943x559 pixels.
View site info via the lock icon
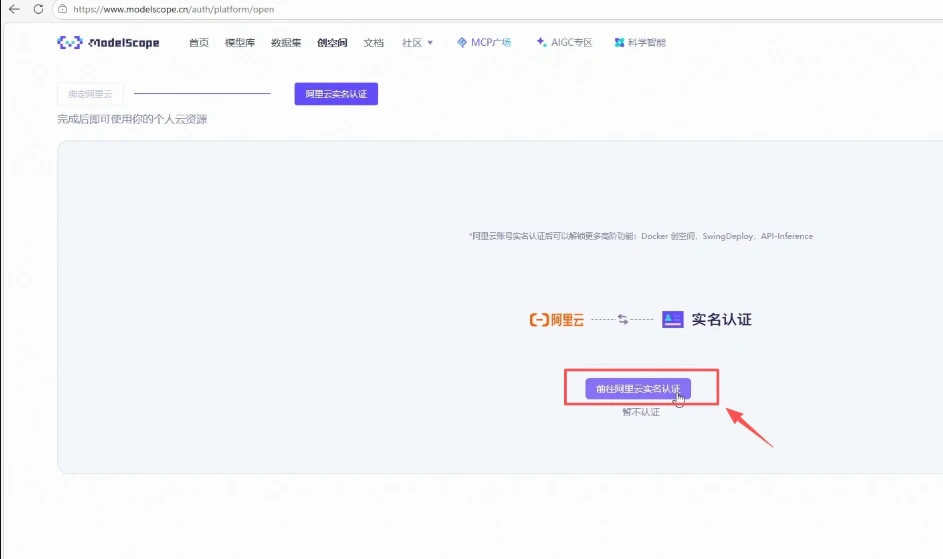[x=63, y=9]
